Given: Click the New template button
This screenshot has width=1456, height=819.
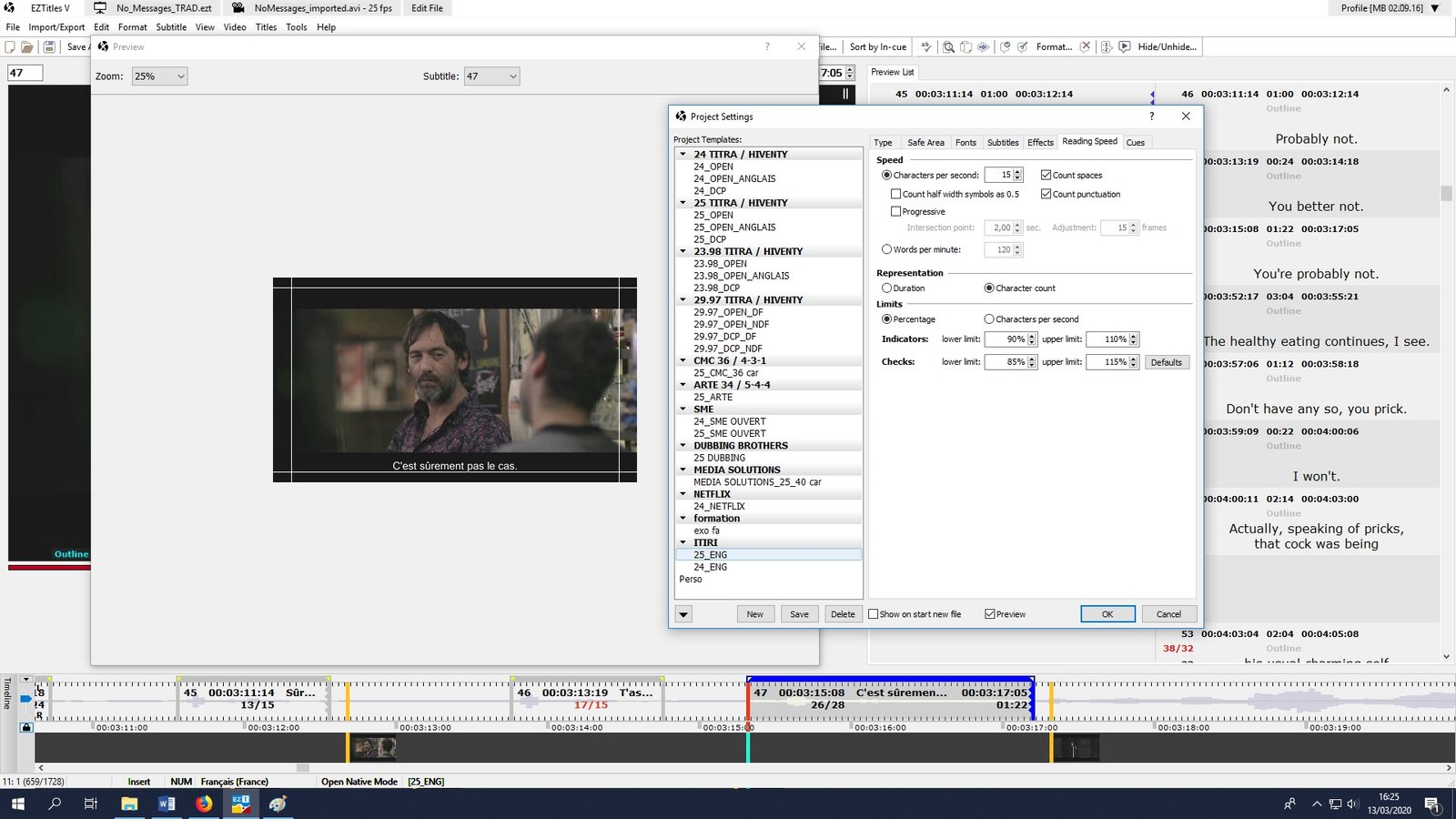Looking at the screenshot, I should coord(755,614).
